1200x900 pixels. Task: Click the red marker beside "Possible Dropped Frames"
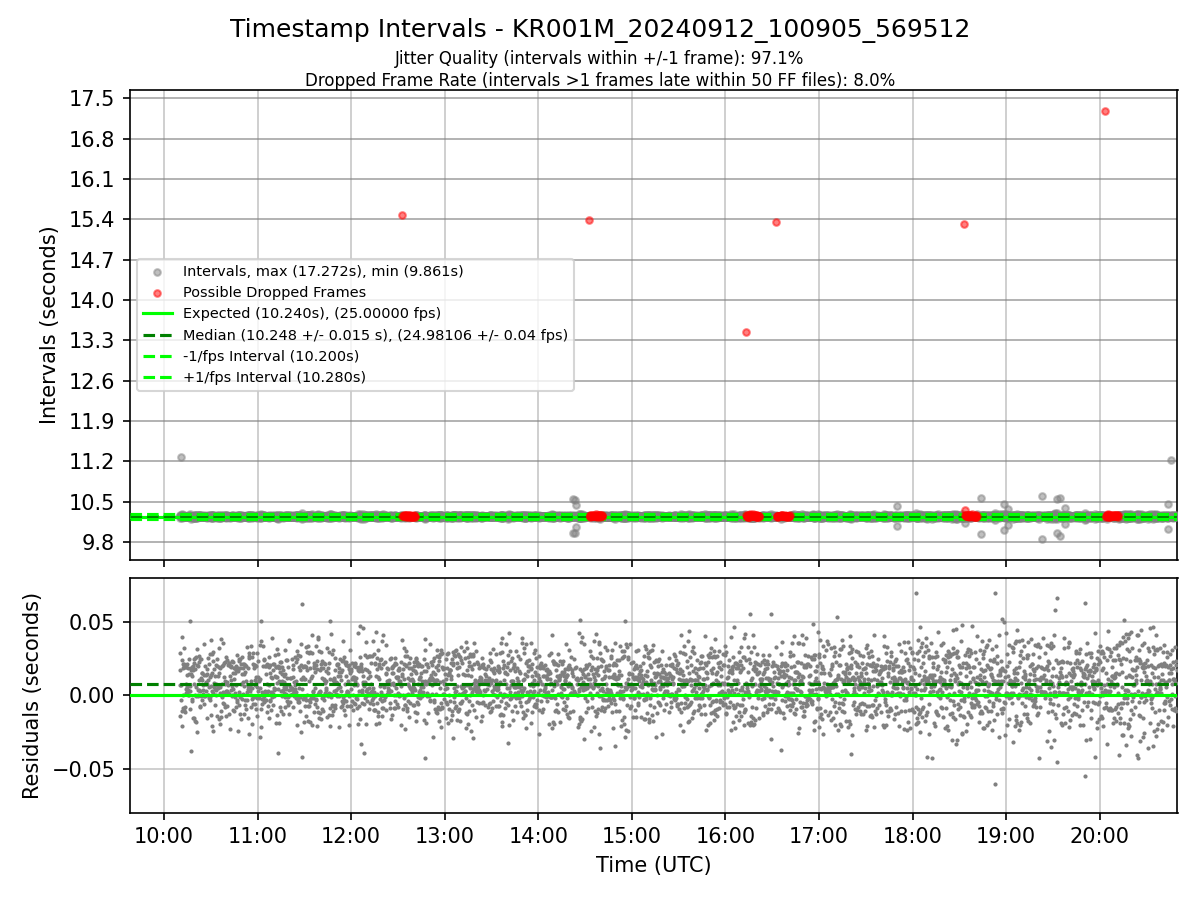[x=156, y=293]
